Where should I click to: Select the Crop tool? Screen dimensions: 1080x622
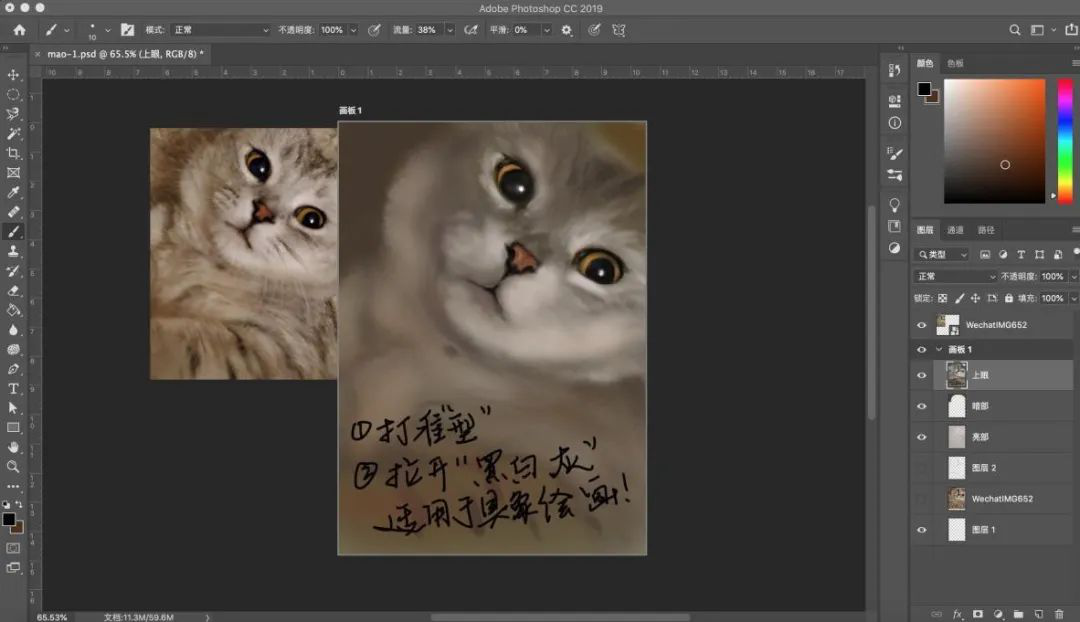coord(13,153)
